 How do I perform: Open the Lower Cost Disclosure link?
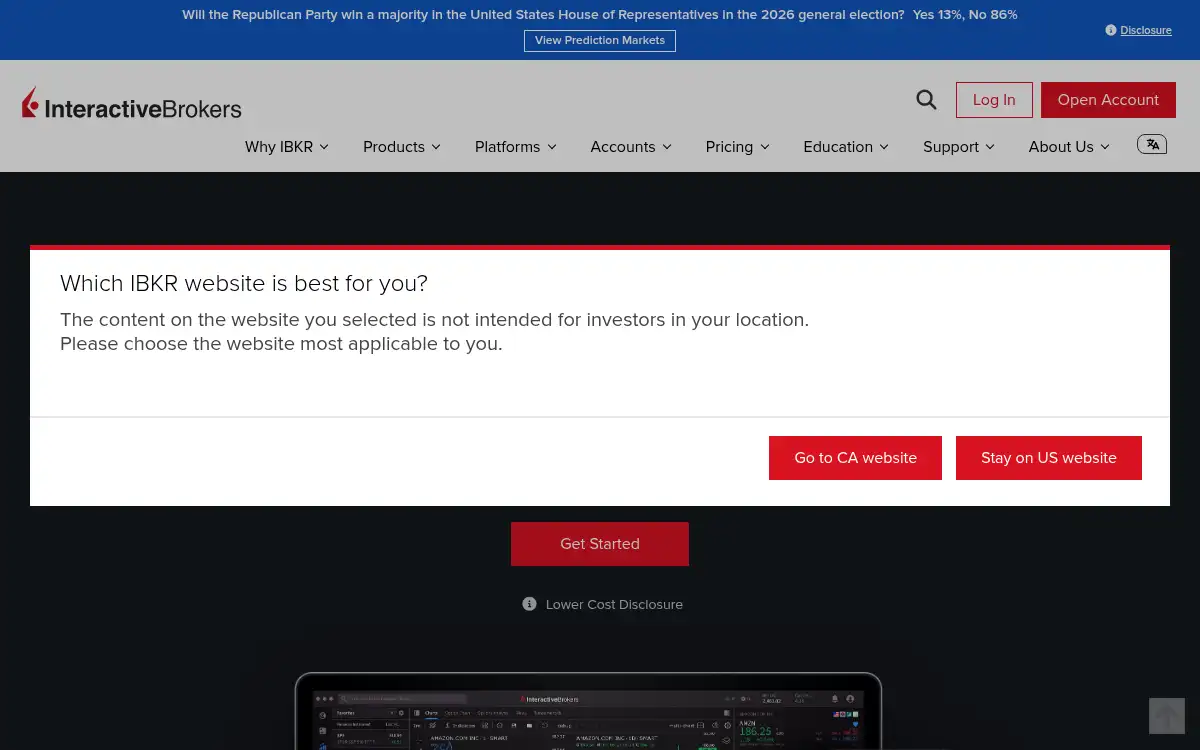pyautogui.click(x=614, y=604)
